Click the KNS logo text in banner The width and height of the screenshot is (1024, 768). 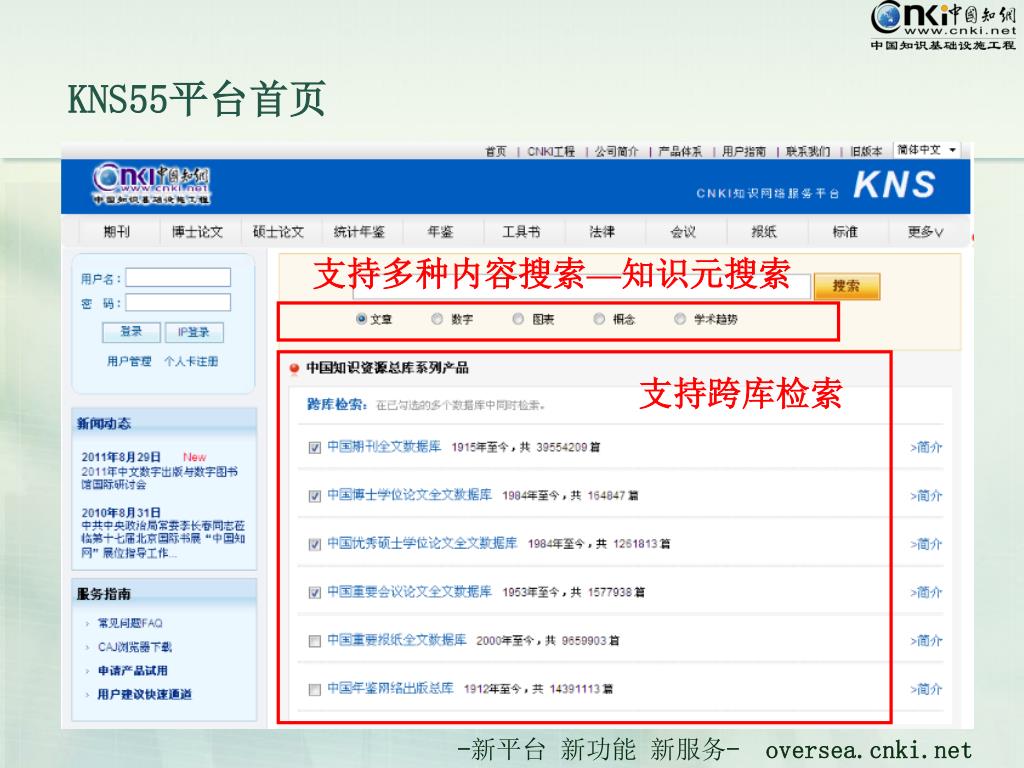(x=894, y=184)
